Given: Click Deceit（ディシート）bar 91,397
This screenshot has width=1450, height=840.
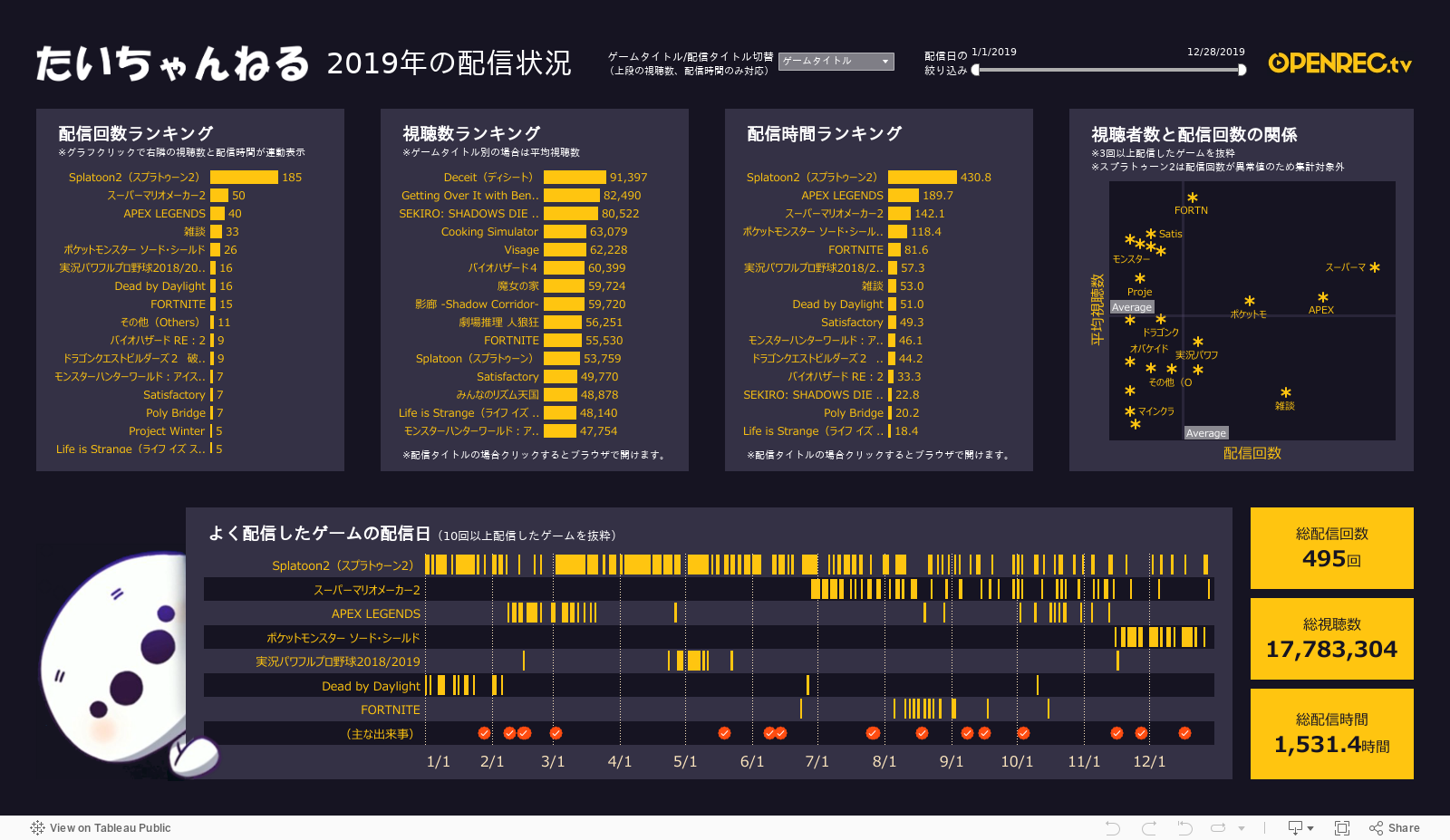Looking at the screenshot, I should pos(575,177).
